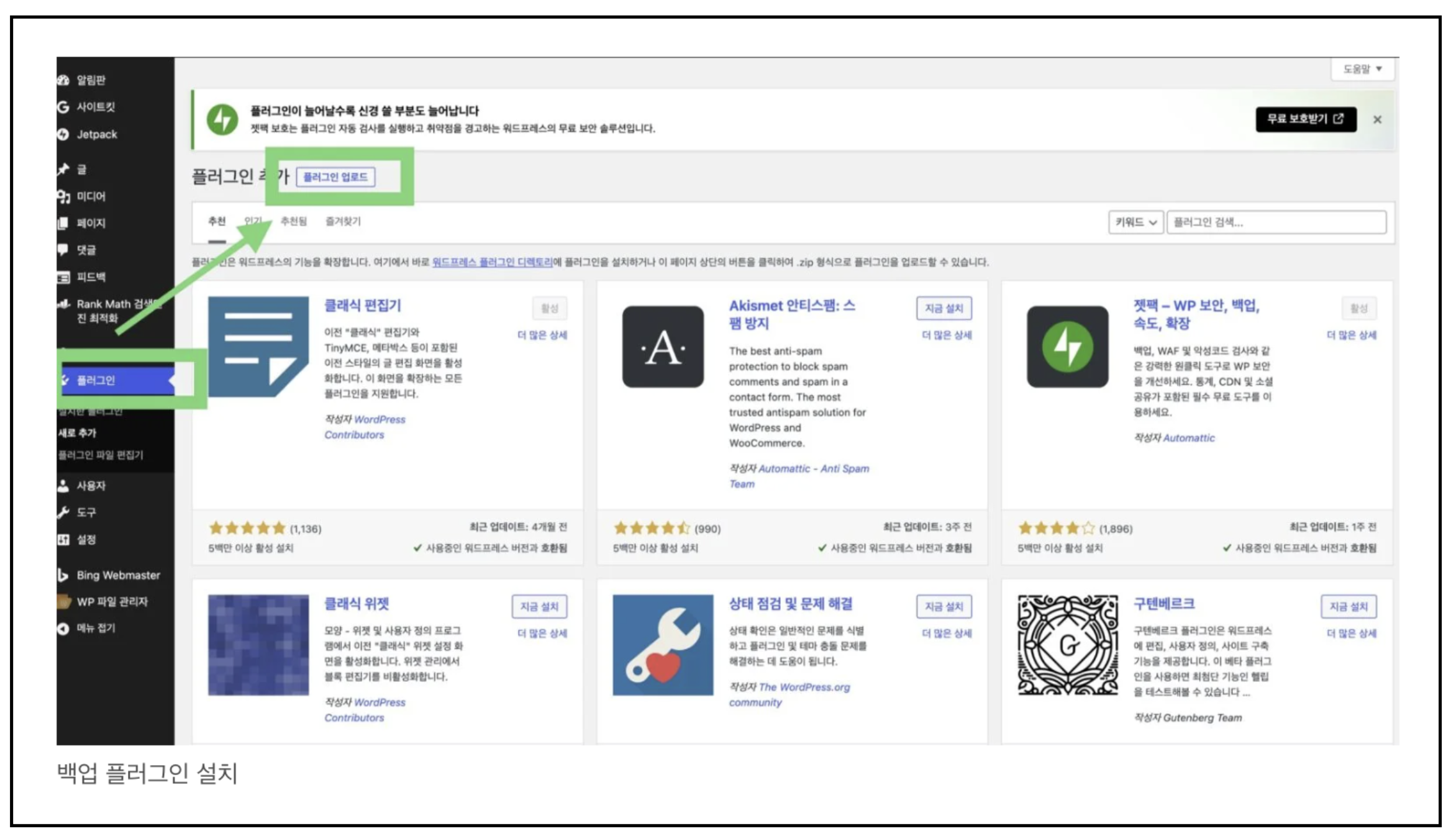Click Akismet plugin logo thumbnail

coord(663,347)
